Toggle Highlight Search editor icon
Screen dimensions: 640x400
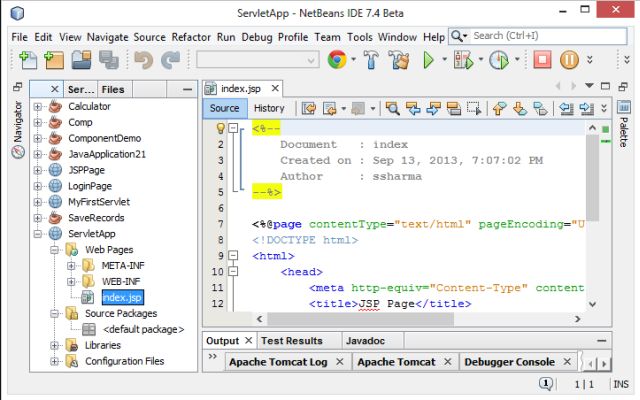pos(453,108)
